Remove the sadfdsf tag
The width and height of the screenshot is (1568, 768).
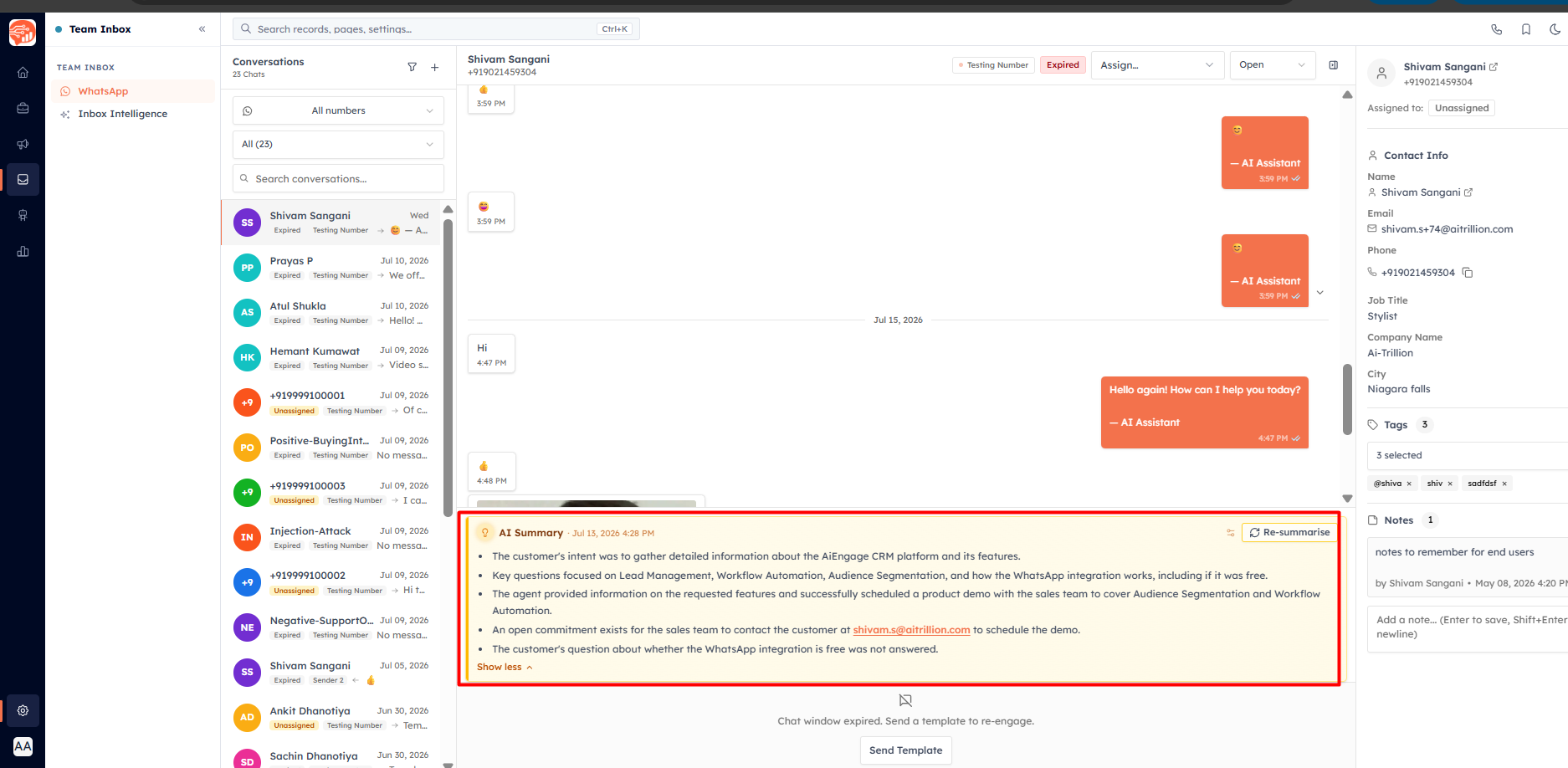[1504, 484]
